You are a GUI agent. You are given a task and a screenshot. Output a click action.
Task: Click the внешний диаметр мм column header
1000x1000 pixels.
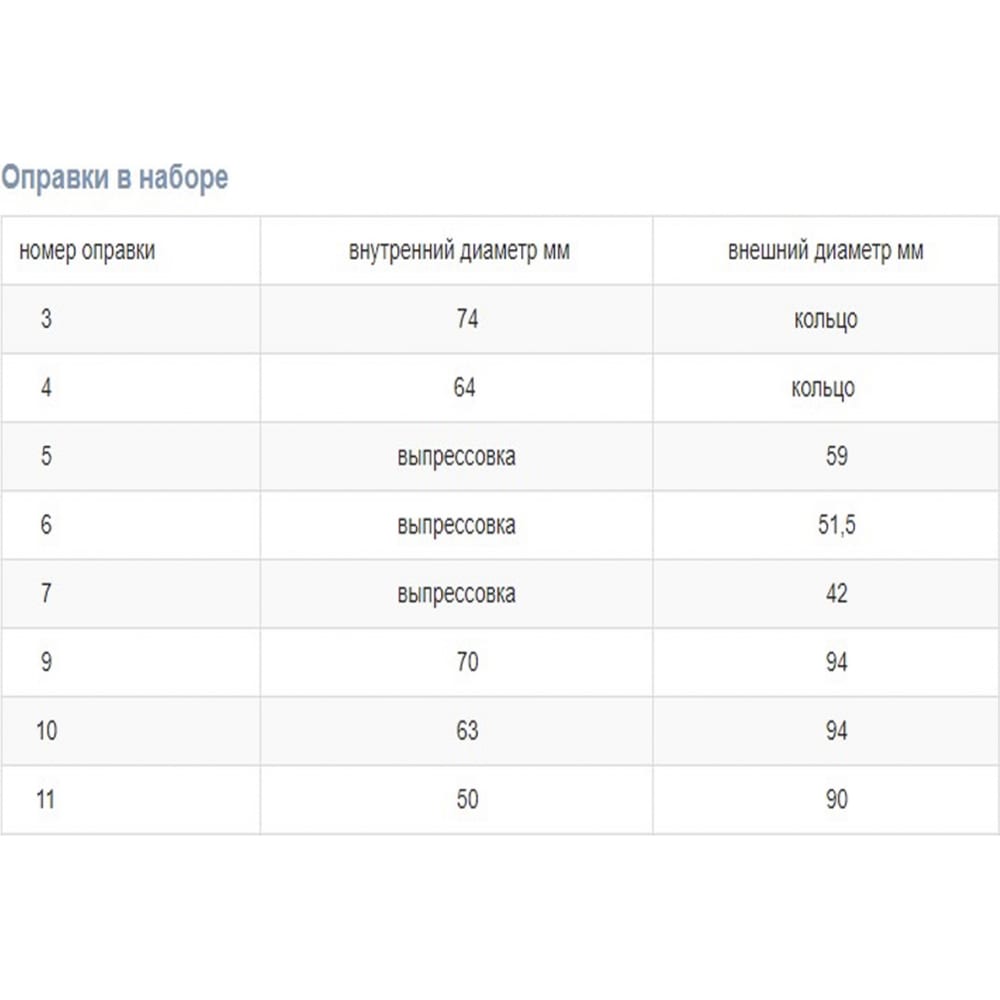825,251
